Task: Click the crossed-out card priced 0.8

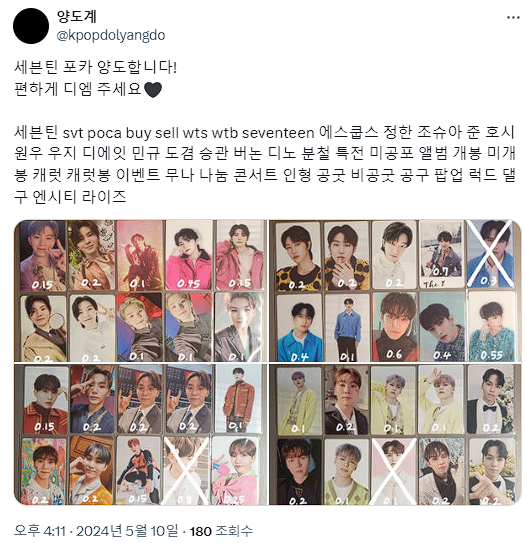Action: click(x=186, y=470)
